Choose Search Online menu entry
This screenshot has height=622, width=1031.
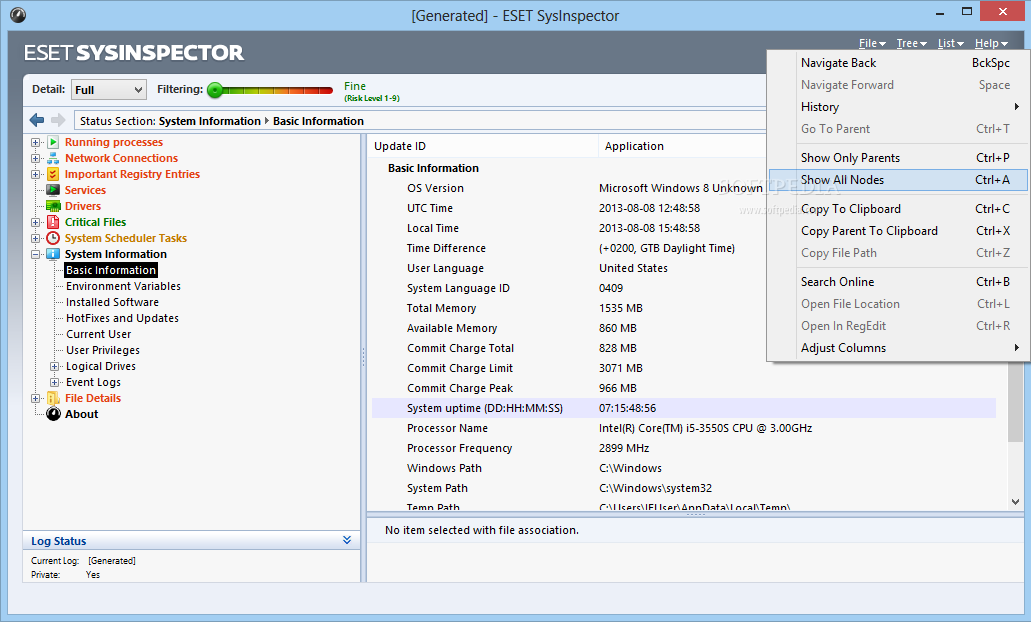(898, 281)
